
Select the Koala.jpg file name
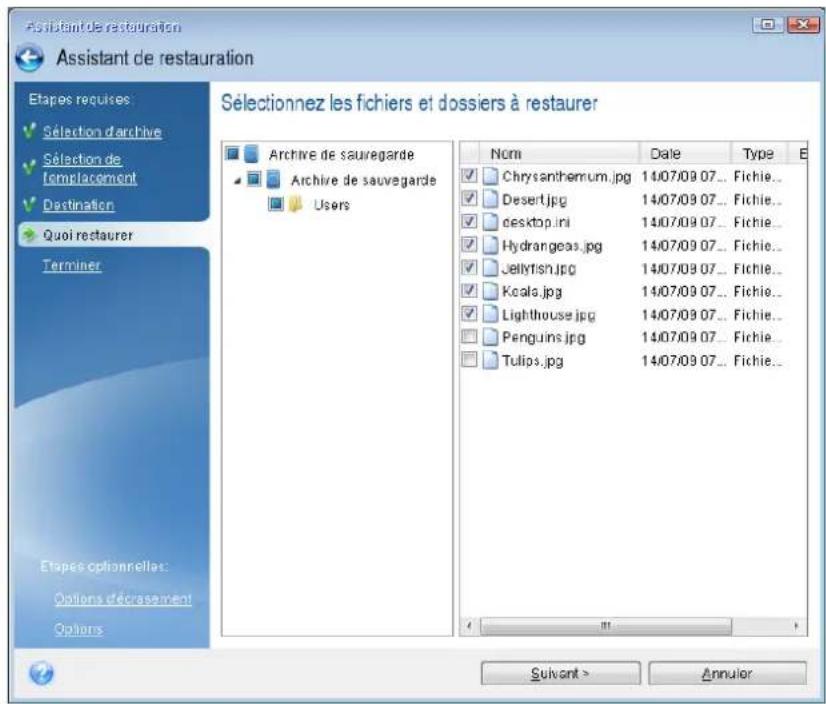(x=532, y=291)
